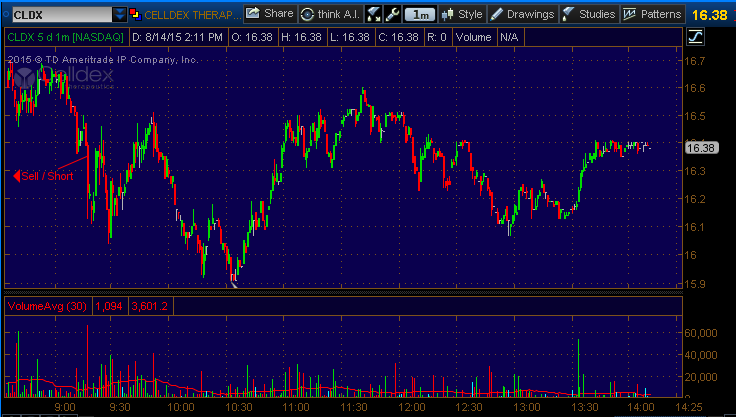
Task: Click the flask quick study icon
Action: coord(373,14)
